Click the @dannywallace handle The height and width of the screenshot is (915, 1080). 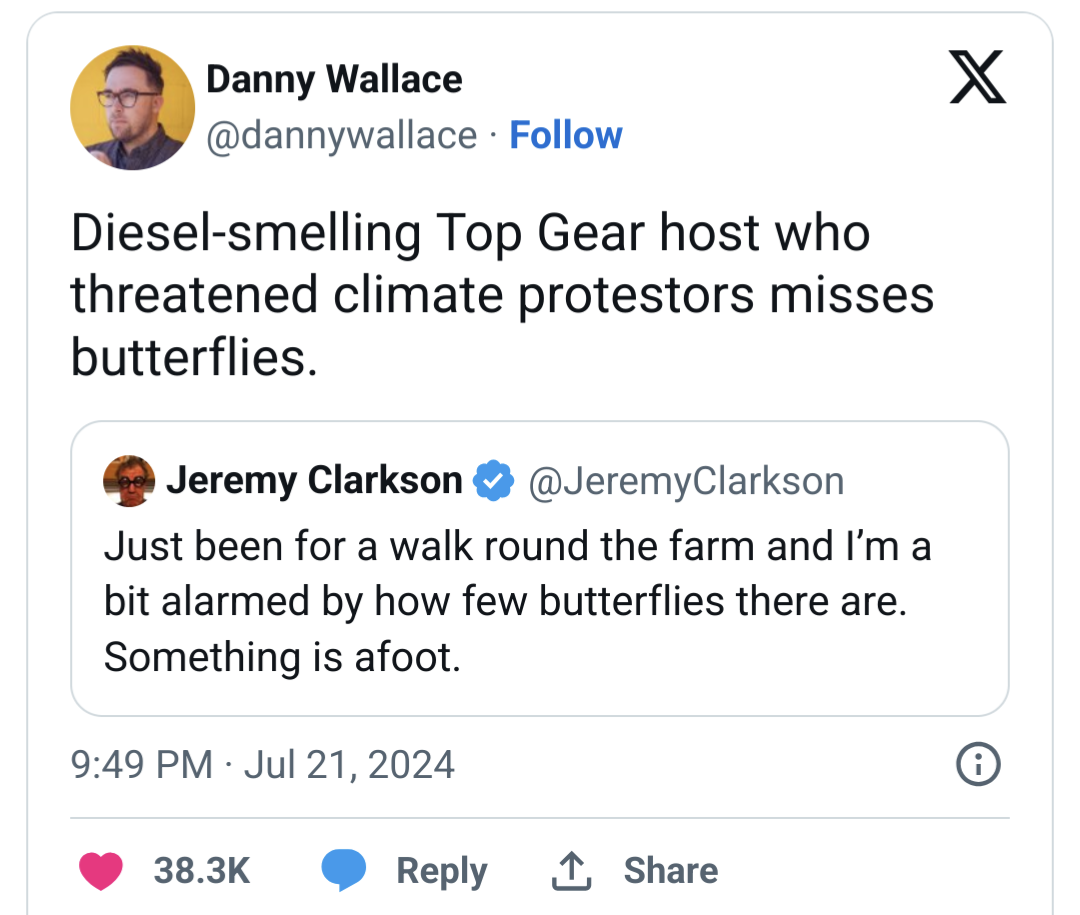click(x=341, y=135)
